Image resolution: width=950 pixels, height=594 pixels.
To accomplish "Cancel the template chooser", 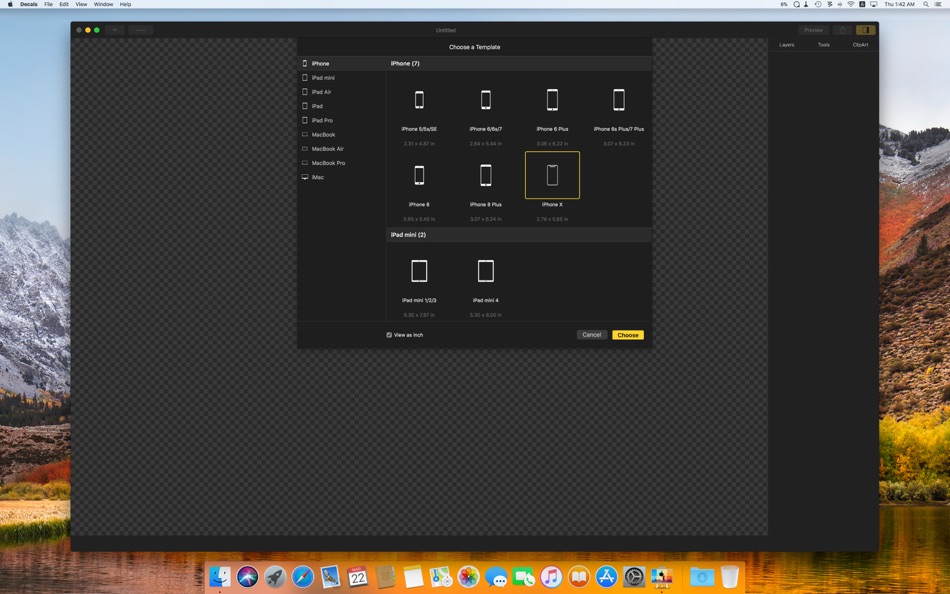I will click(x=591, y=335).
